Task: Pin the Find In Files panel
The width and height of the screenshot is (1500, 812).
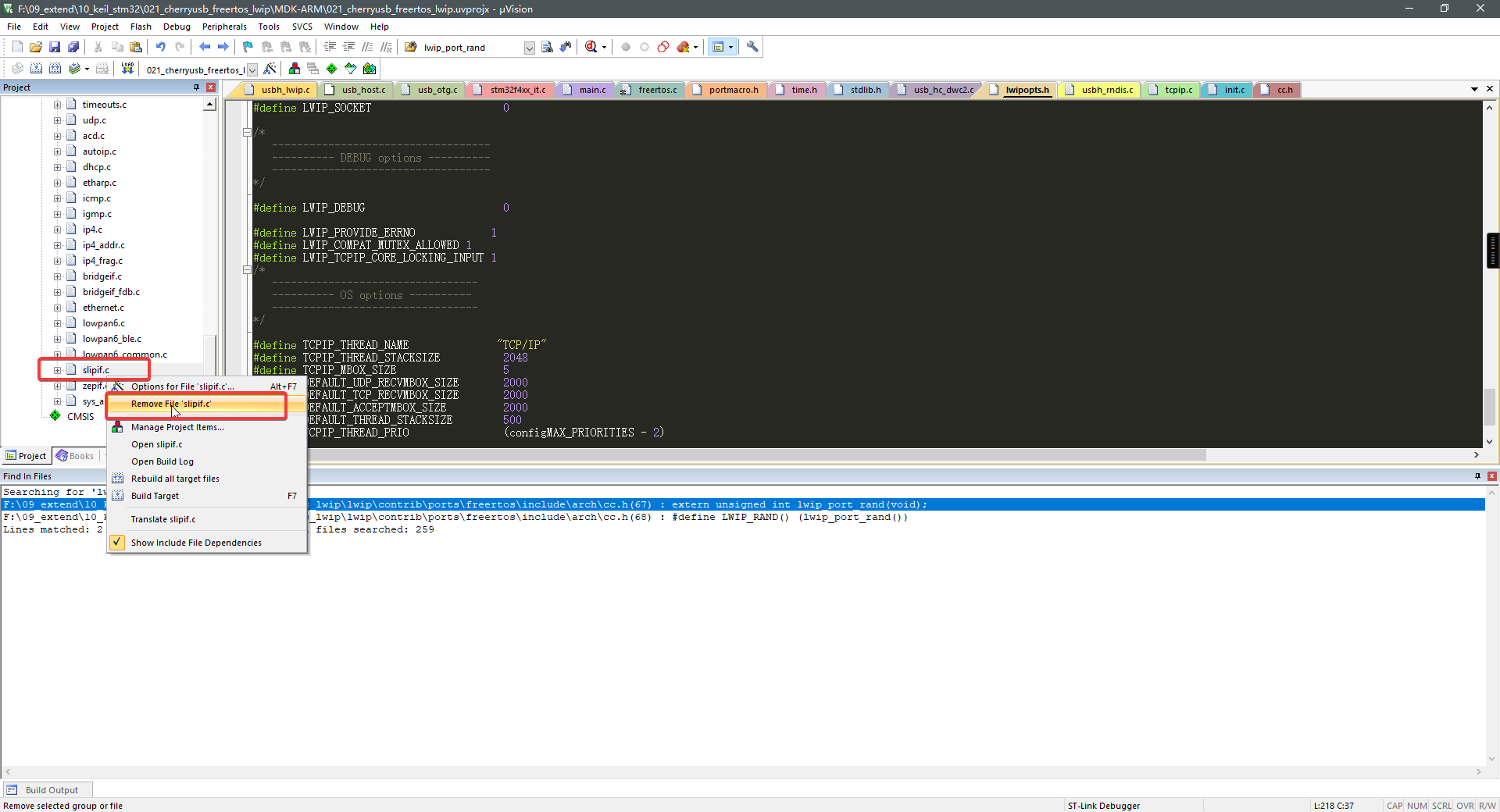Action: pos(1477,476)
